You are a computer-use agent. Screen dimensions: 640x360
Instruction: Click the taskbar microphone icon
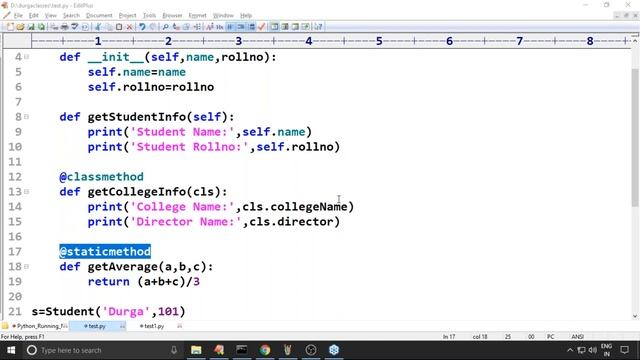174,350
